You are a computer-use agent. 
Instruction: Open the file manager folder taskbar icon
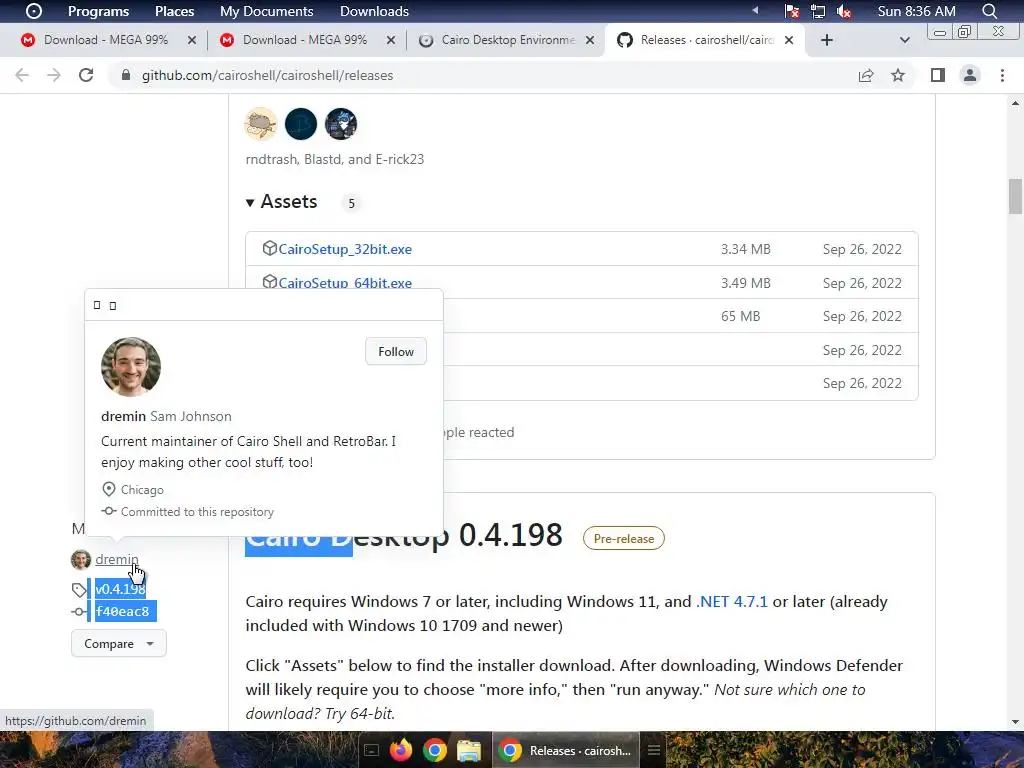468,751
